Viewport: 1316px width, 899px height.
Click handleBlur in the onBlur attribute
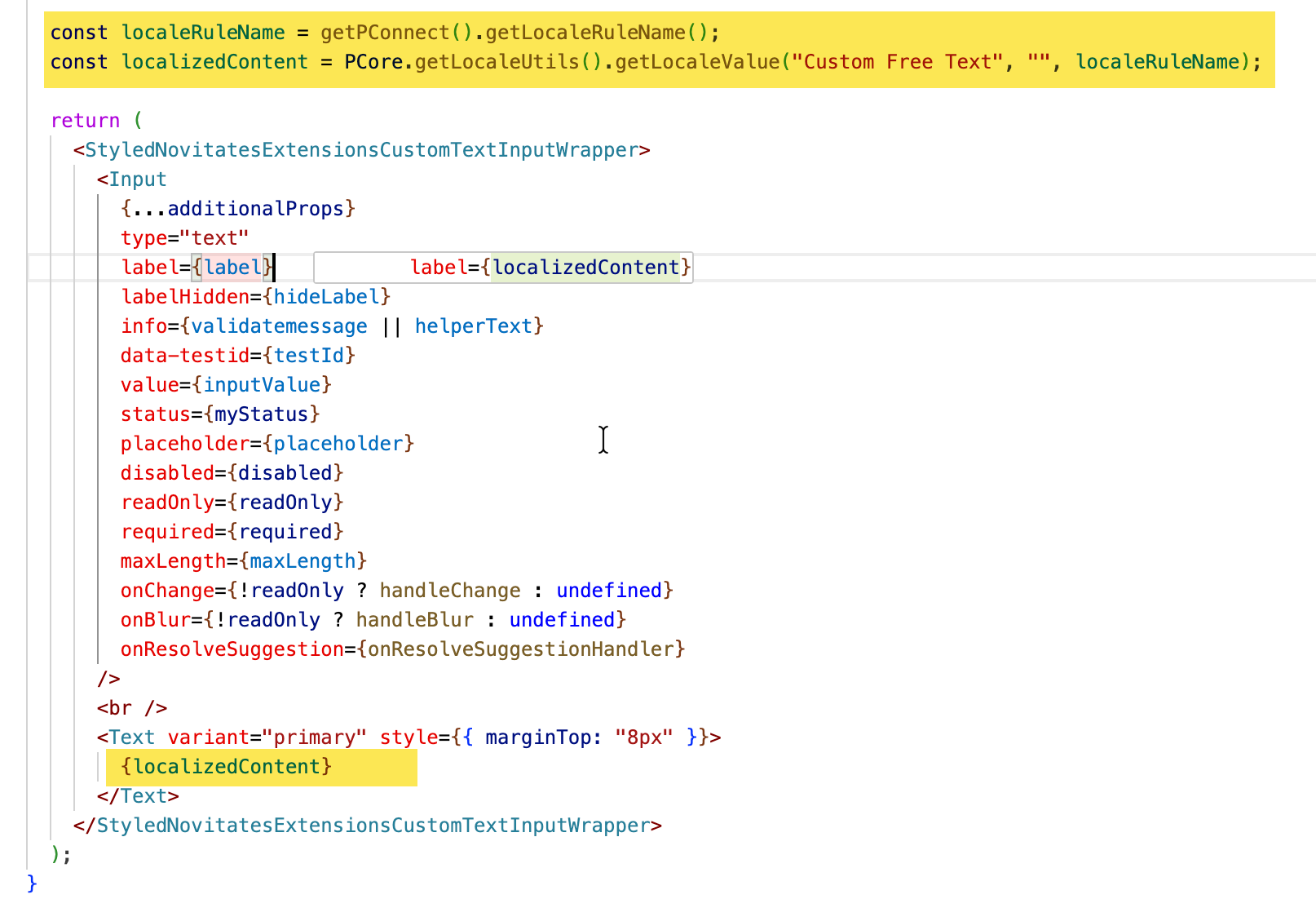(x=414, y=620)
